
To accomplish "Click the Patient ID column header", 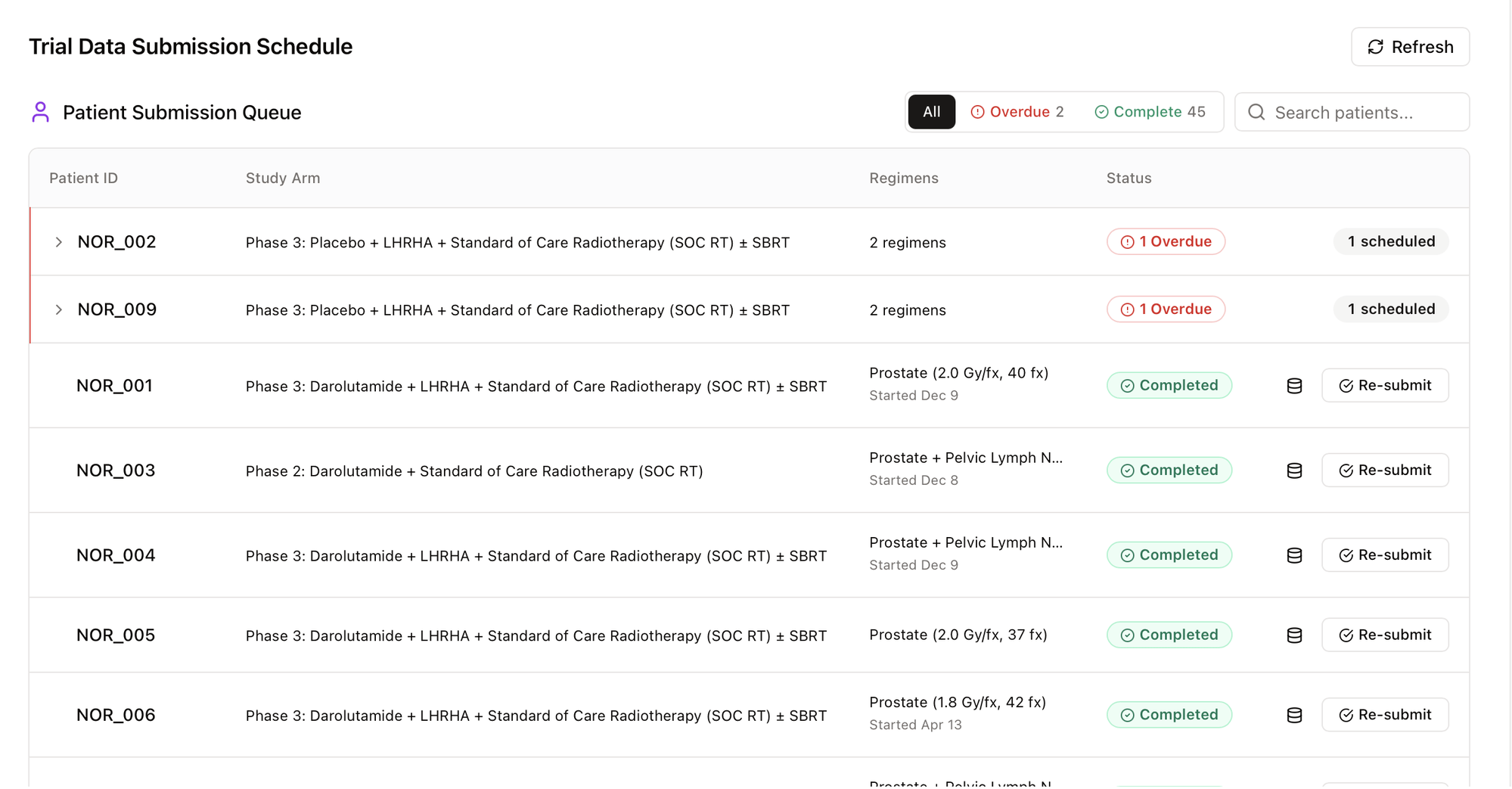I will [83, 179].
